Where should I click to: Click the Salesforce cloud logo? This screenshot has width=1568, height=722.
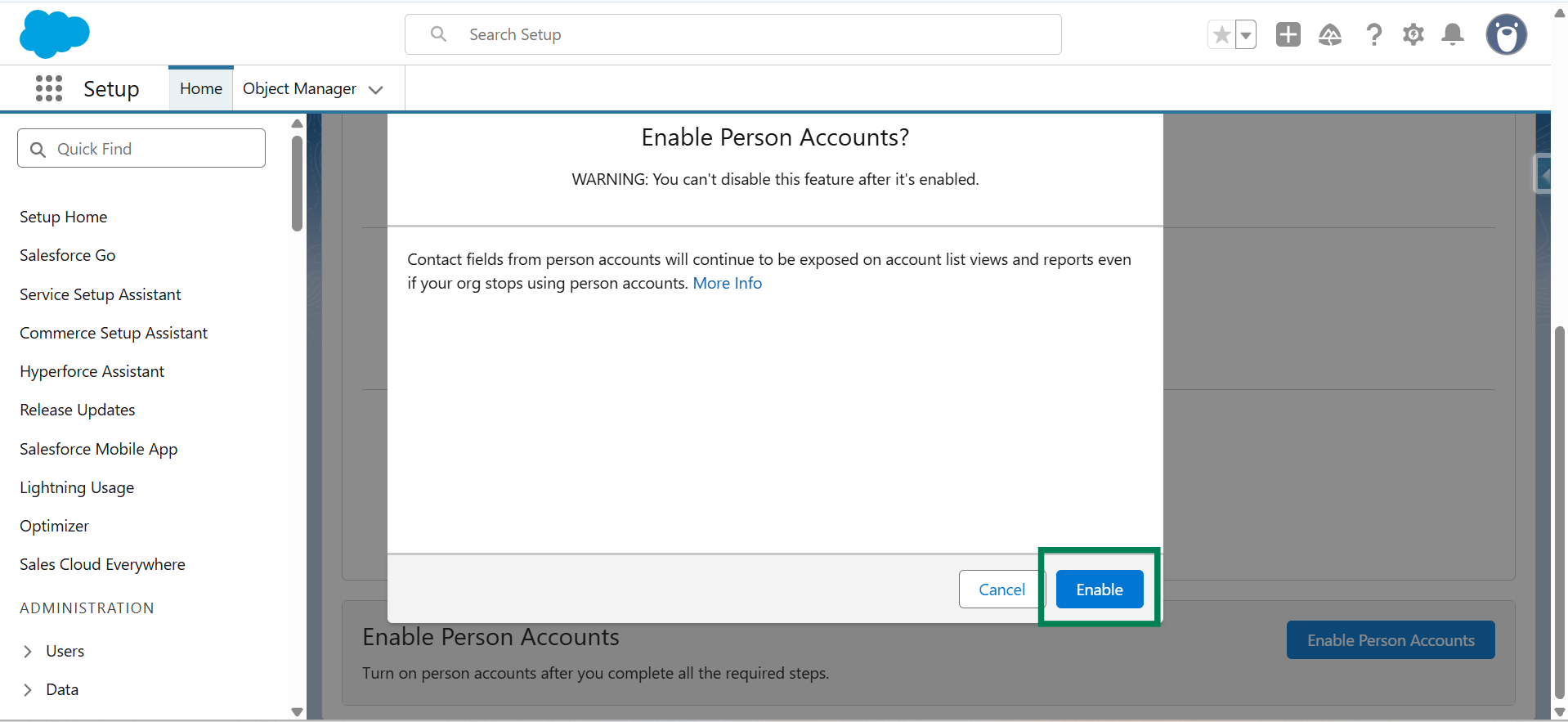[54, 34]
